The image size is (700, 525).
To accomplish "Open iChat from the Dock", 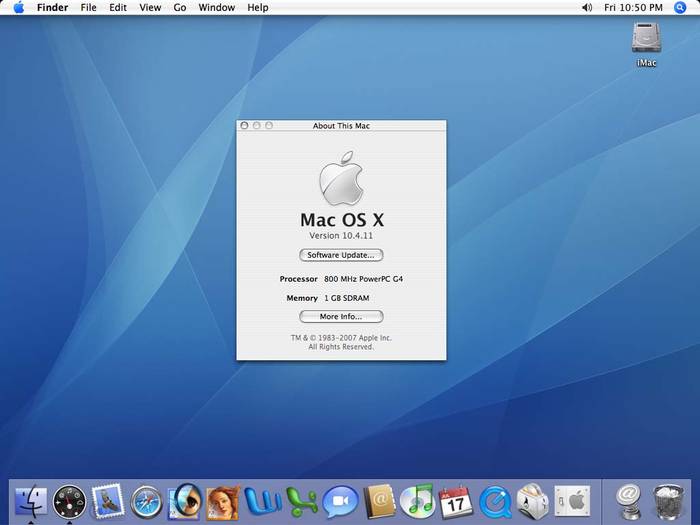I will [x=341, y=502].
